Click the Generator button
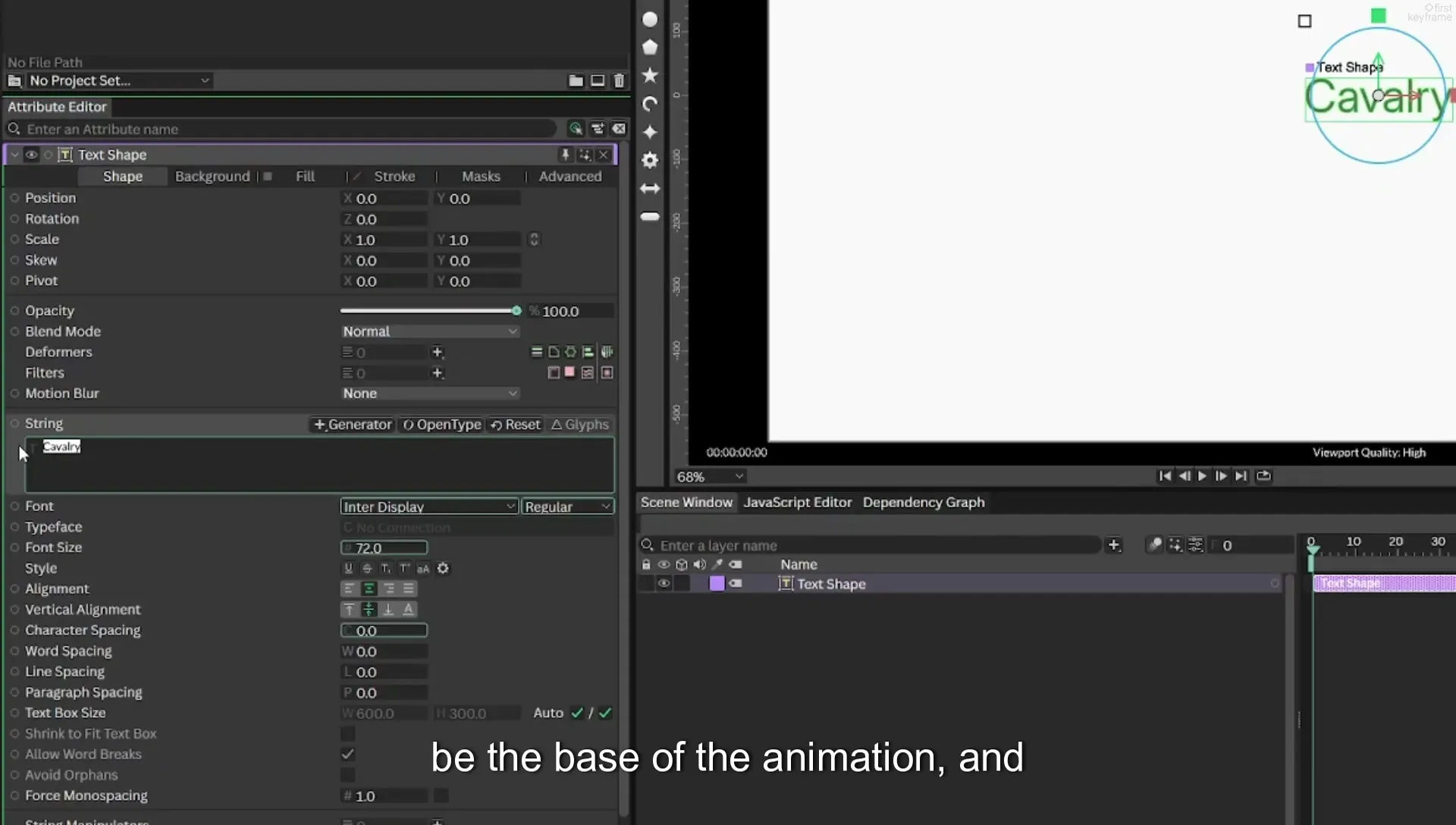This screenshot has width=1456, height=825. pos(353,425)
